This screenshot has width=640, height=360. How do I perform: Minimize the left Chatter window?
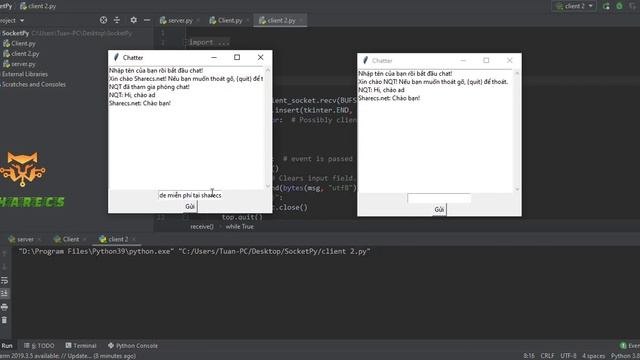click(214, 57)
